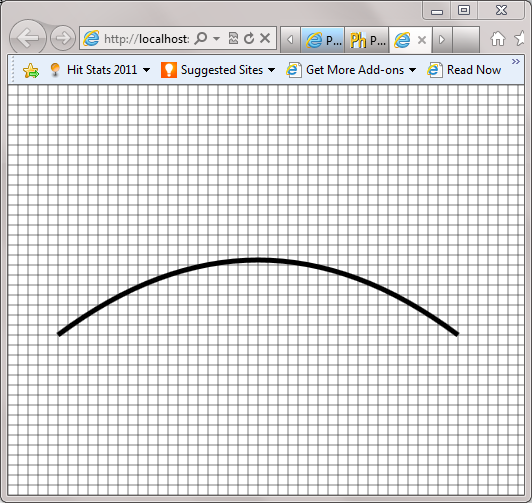Open the Read Now favorites link
Viewport: 532px width, 503px height.
[464, 70]
